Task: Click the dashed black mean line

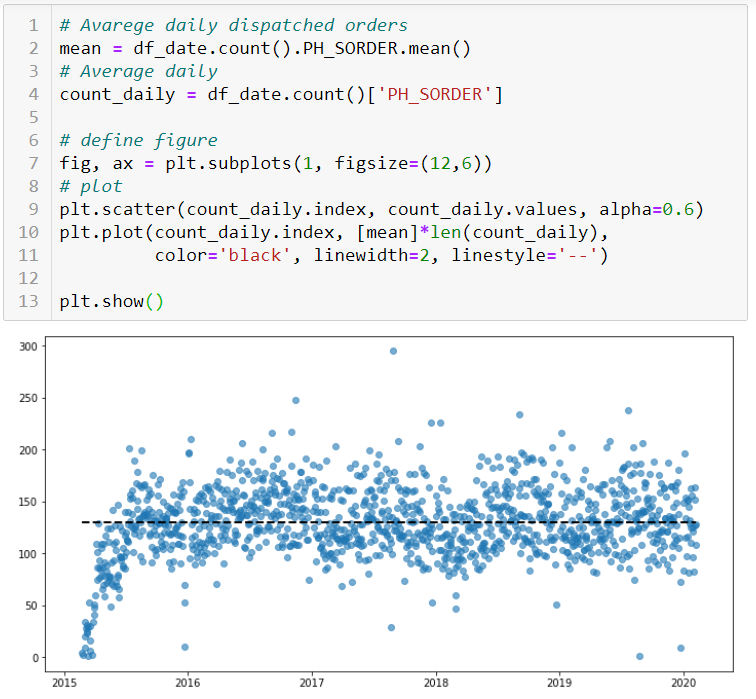Action: pyautogui.click(x=390, y=522)
